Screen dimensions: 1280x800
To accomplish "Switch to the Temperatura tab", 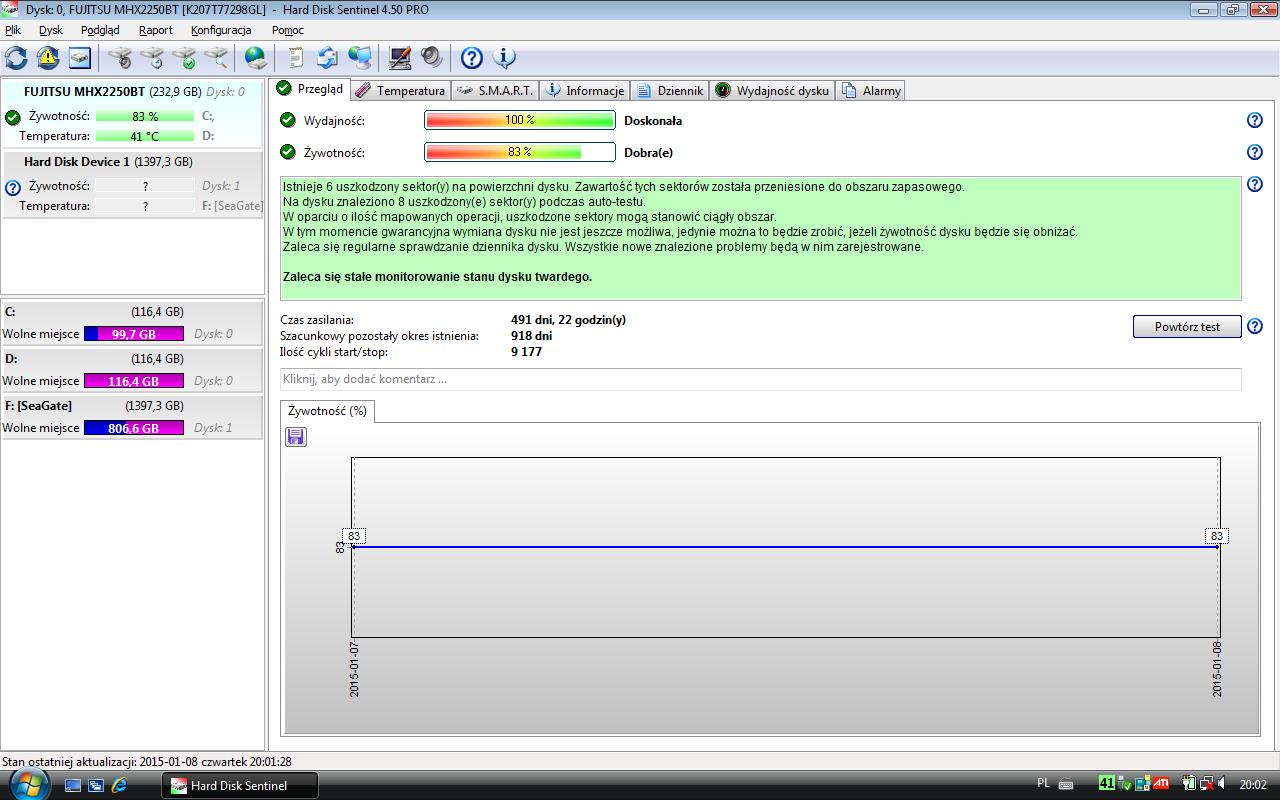I will point(401,91).
